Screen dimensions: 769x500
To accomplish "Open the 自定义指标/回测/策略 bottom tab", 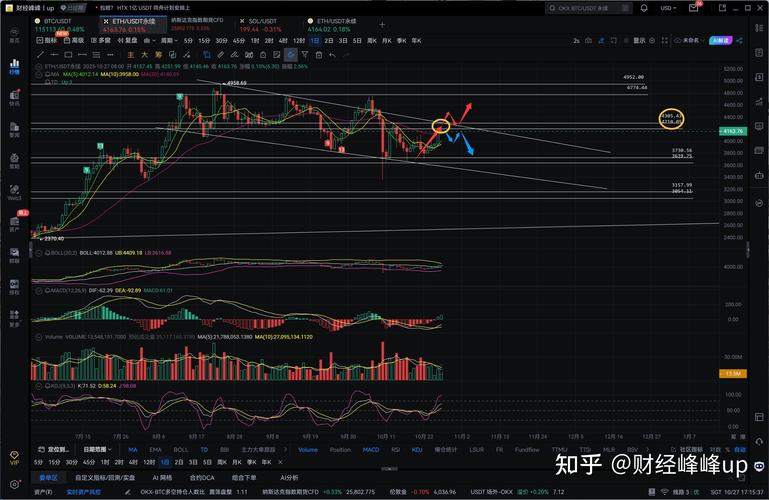I will tap(108, 478).
